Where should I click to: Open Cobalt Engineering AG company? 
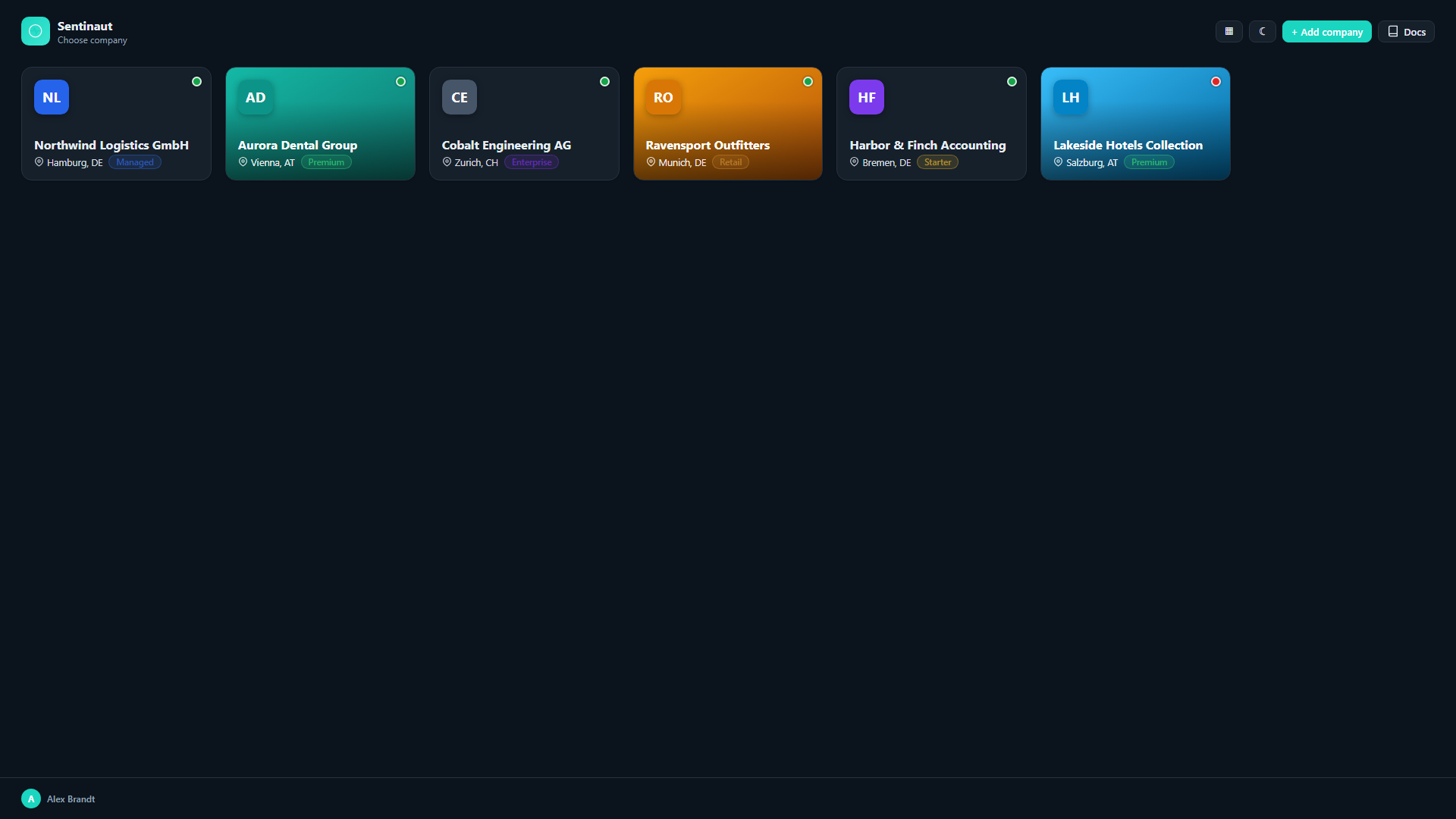[x=524, y=124]
